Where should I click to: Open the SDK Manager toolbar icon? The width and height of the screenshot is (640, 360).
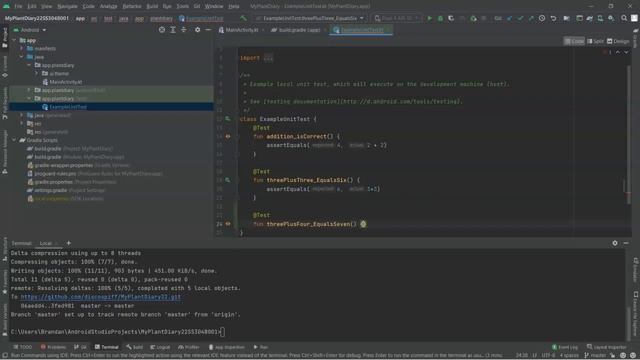(611, 18)
